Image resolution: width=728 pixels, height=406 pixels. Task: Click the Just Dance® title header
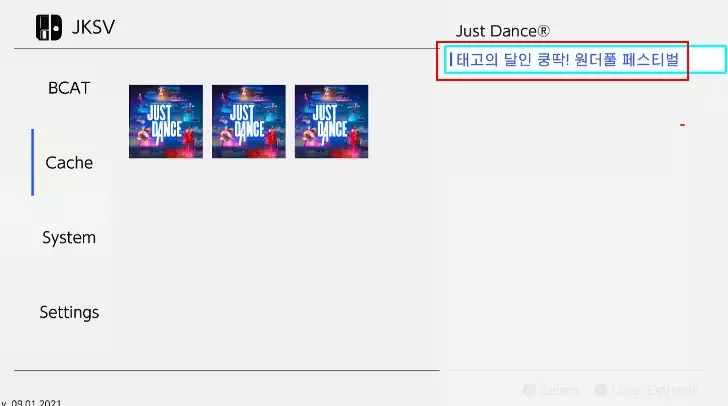pyautogui.click(x=503, y=31)
